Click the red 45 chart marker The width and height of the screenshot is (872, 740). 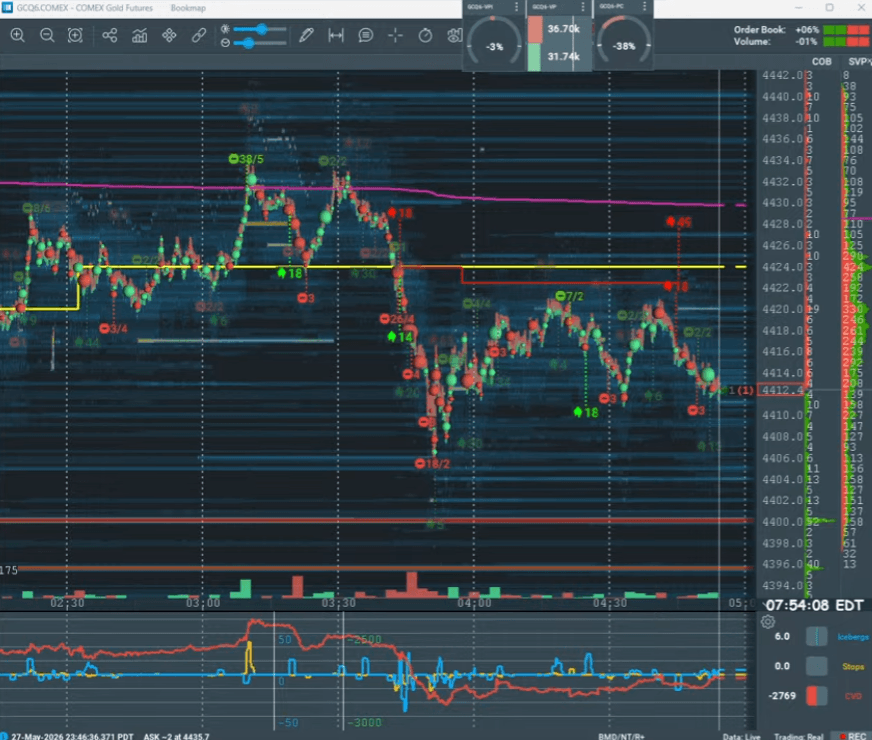[x=679, y=222]
